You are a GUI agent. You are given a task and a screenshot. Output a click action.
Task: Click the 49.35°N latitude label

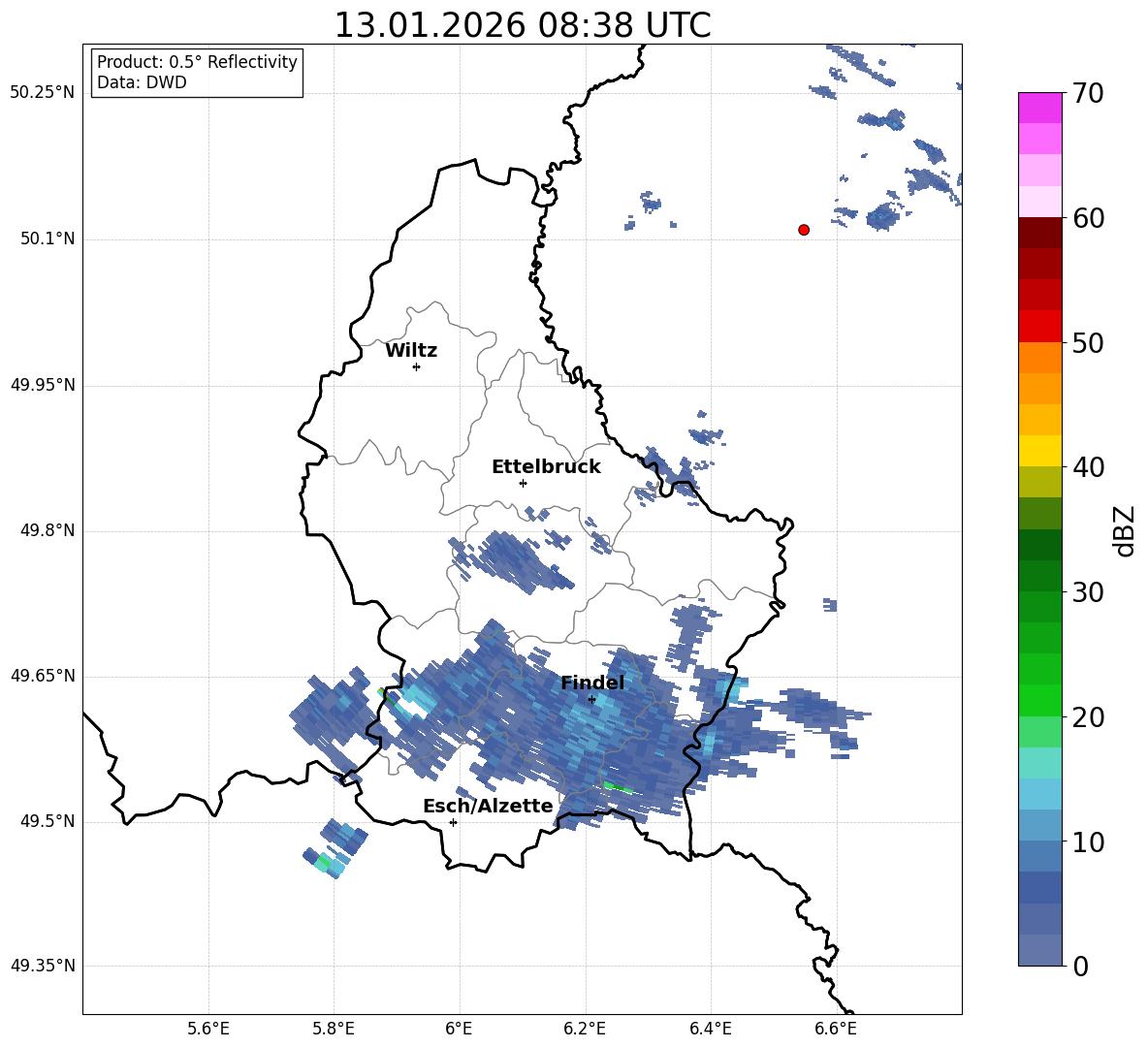point(43,966)
